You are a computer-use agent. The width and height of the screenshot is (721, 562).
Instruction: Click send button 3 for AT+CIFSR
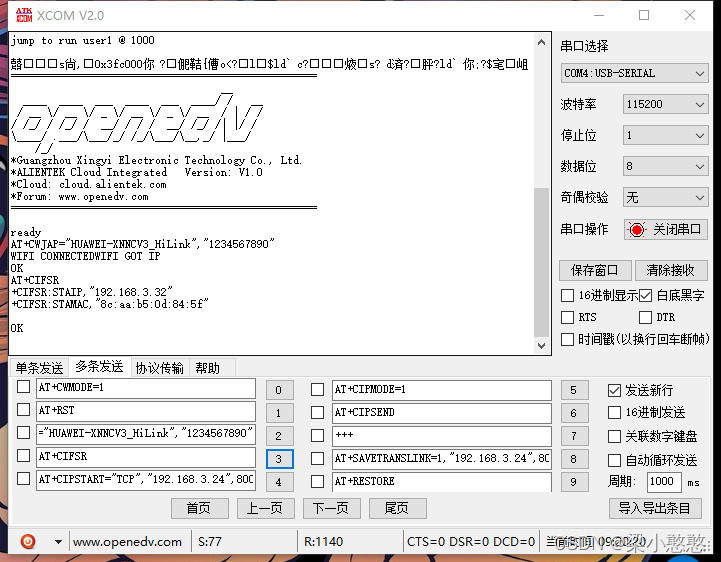coord(279,459)
